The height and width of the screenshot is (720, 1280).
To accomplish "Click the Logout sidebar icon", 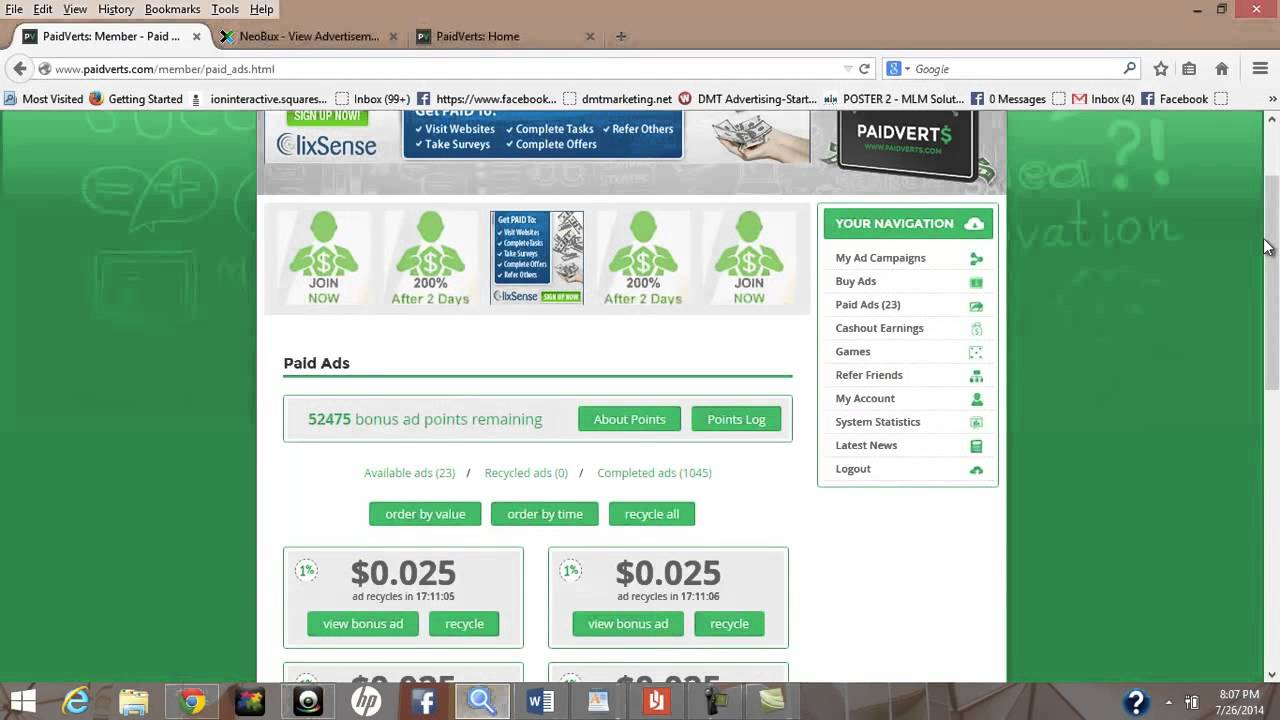I will (x=976, y=469).
